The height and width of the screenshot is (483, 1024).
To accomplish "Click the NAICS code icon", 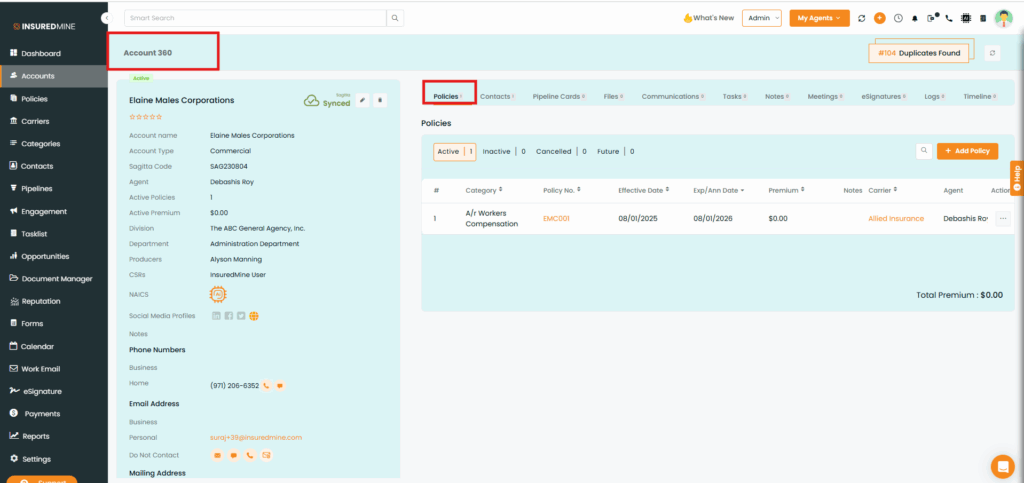I will 217,294.
